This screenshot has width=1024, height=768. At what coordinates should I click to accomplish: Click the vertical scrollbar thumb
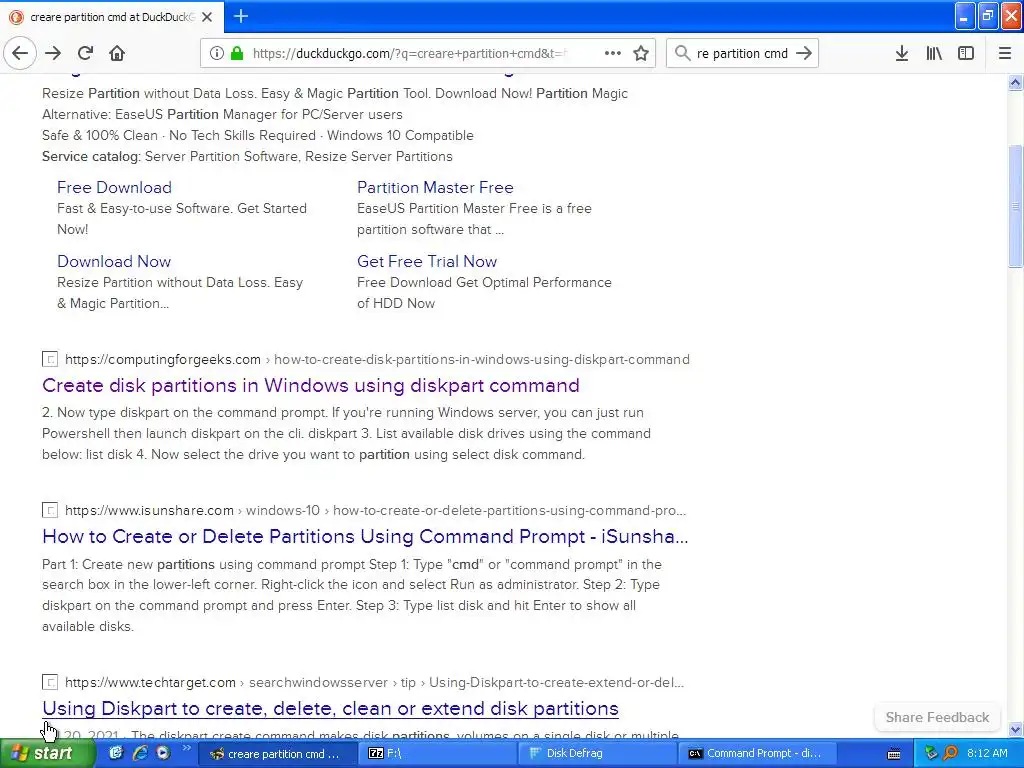[x=1015, y=206]
